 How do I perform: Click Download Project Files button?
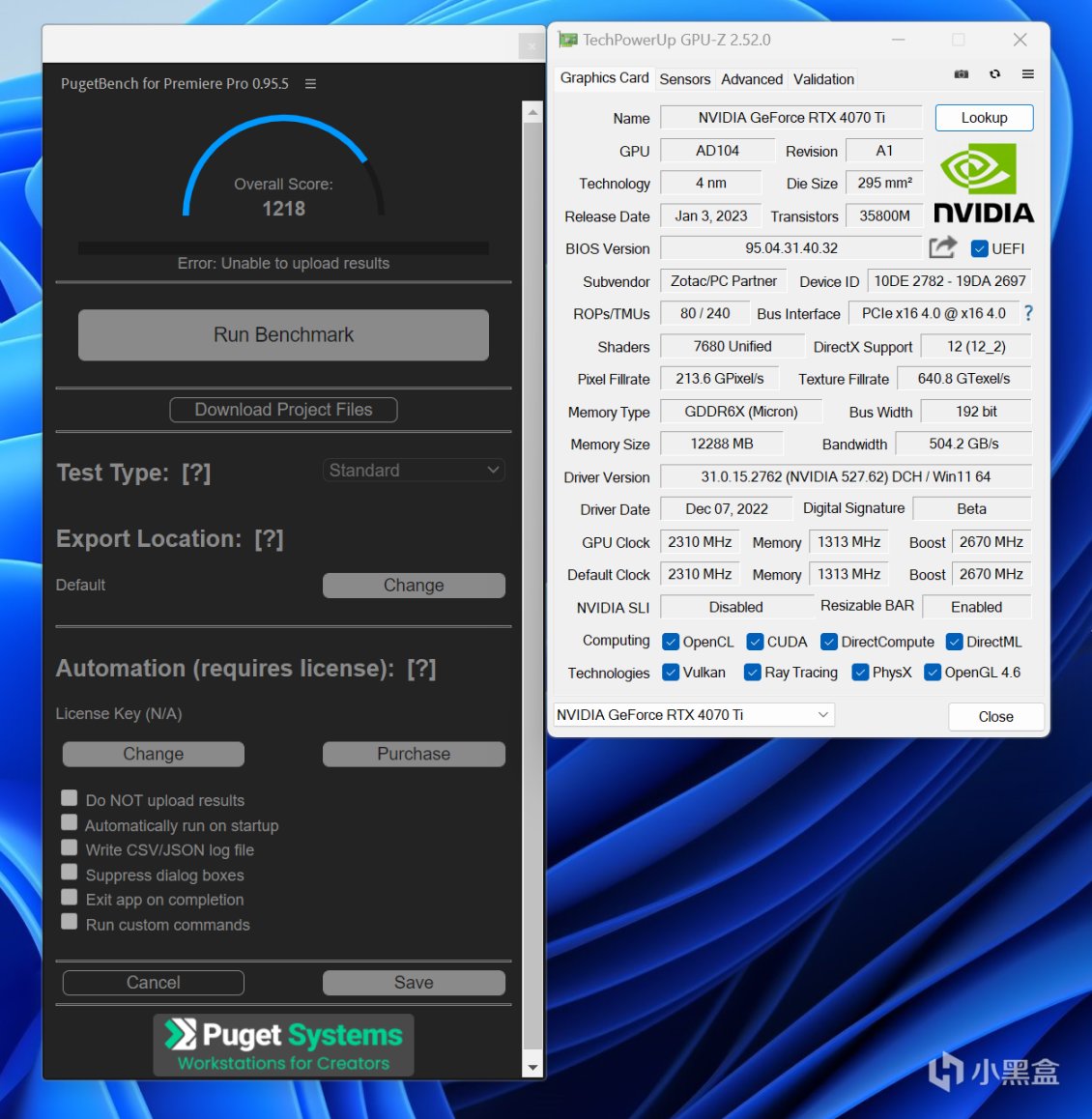click(283, 410)
